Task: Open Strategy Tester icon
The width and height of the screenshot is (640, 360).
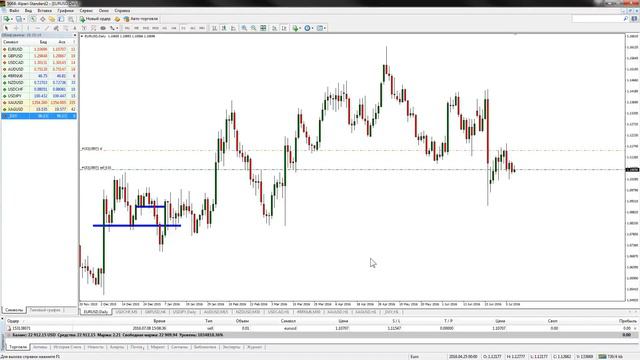Action: tap(71, 19)
